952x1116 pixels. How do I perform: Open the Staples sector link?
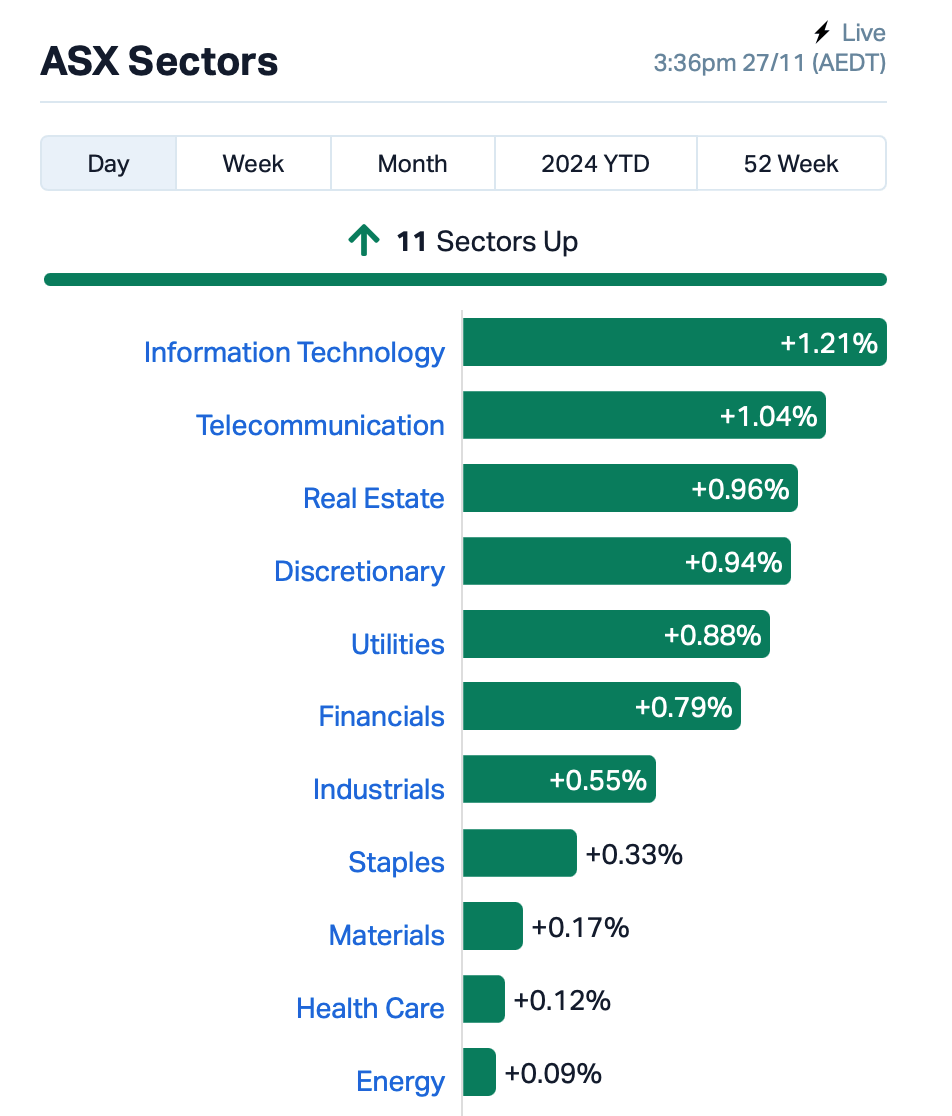(396, 863)
